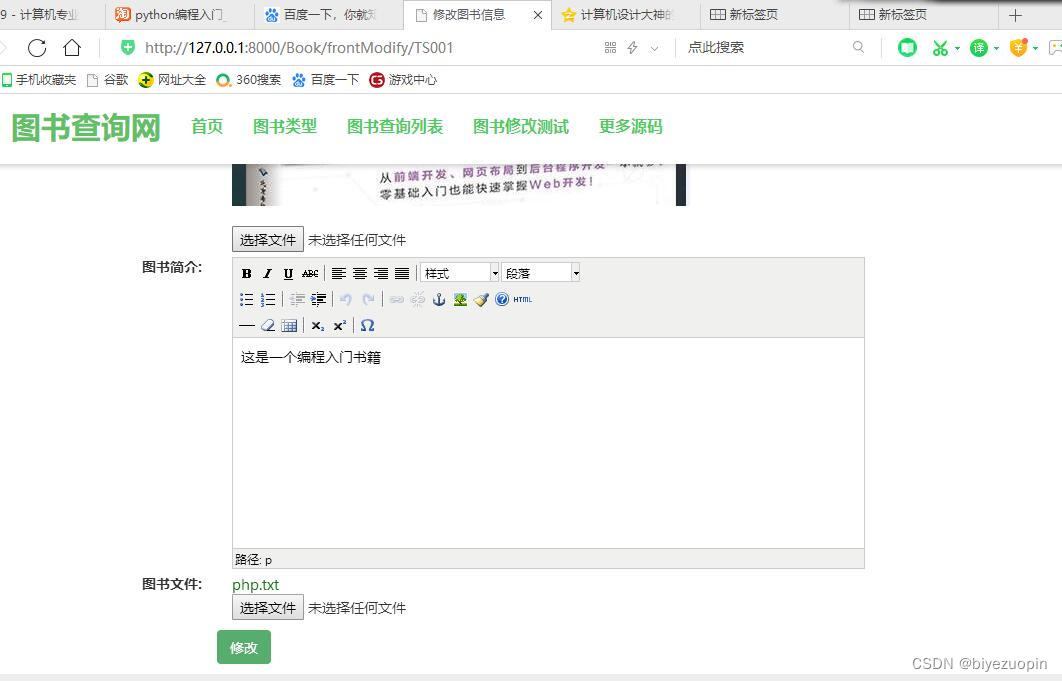
Task: Insert a table in the book description editor
Action: [289, 325]
